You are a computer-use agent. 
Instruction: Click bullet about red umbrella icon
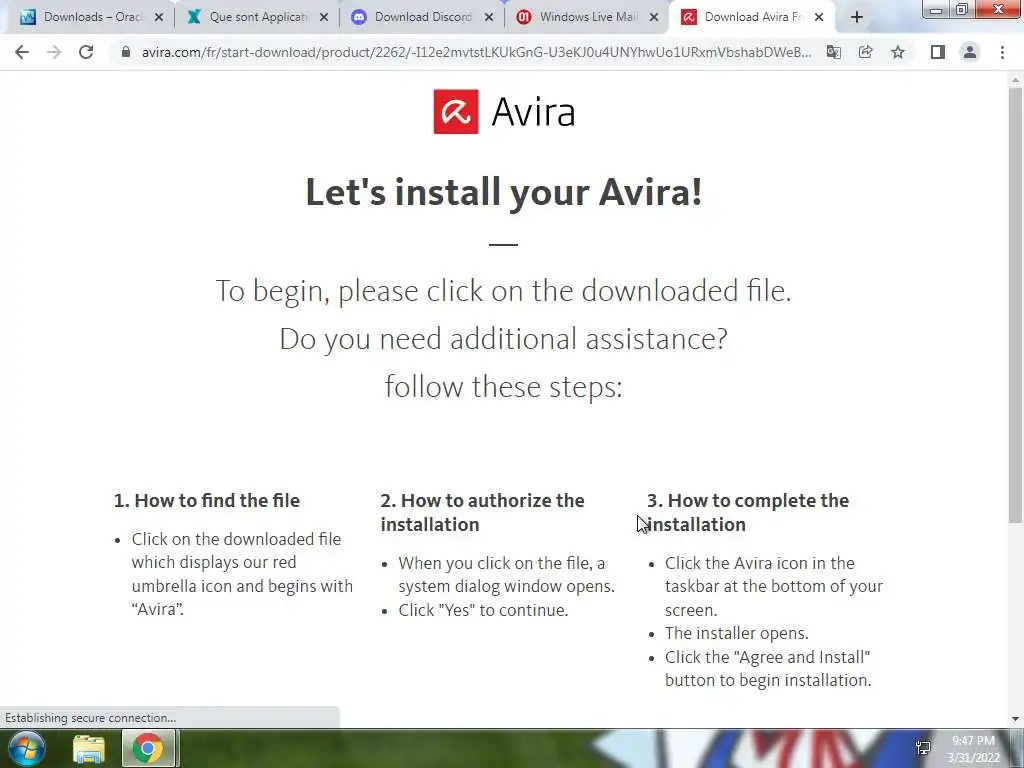click(242, 574)
